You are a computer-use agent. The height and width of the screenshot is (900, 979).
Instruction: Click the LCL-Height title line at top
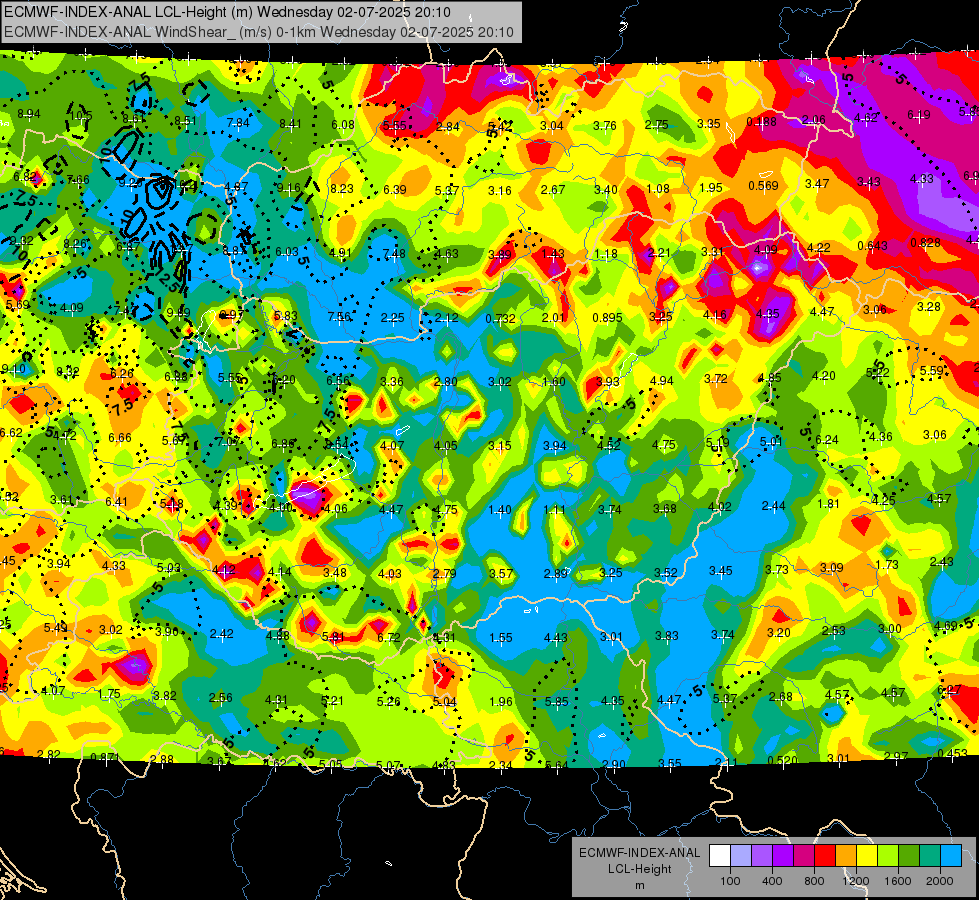(x=227, y=12)
